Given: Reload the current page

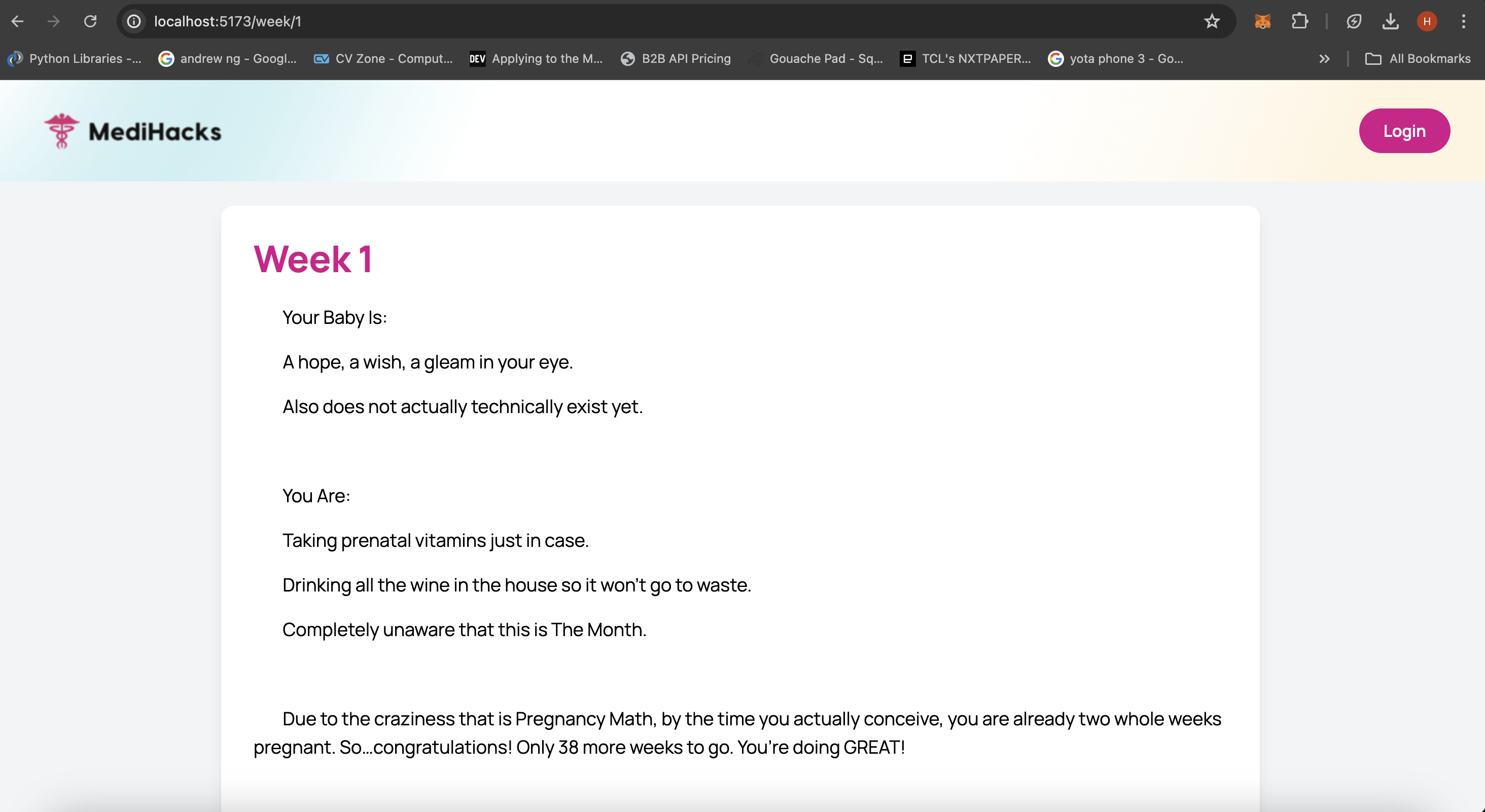Looking at the screenshot, I should (x=90, y=21).
